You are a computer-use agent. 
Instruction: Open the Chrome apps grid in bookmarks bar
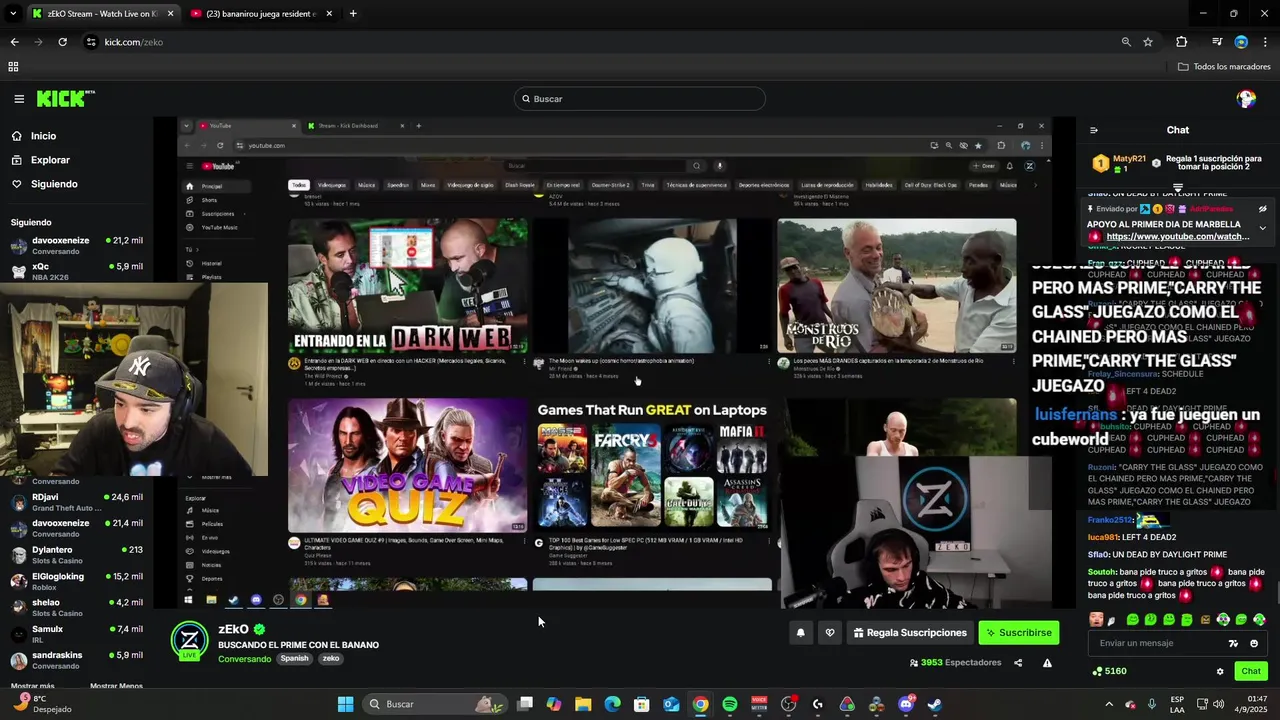(13, 67)
